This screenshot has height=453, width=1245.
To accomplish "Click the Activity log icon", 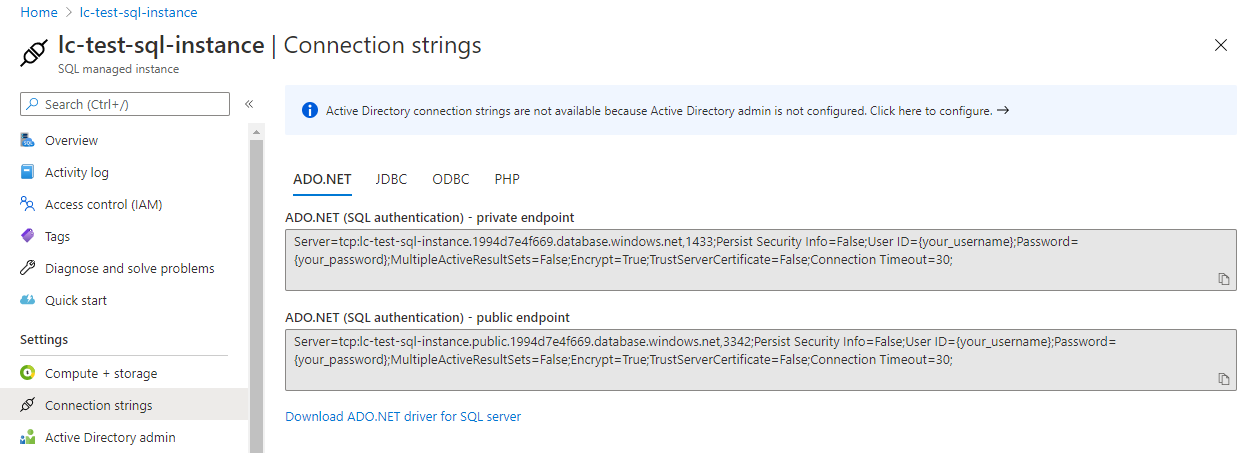I will [x=28, y=172].
